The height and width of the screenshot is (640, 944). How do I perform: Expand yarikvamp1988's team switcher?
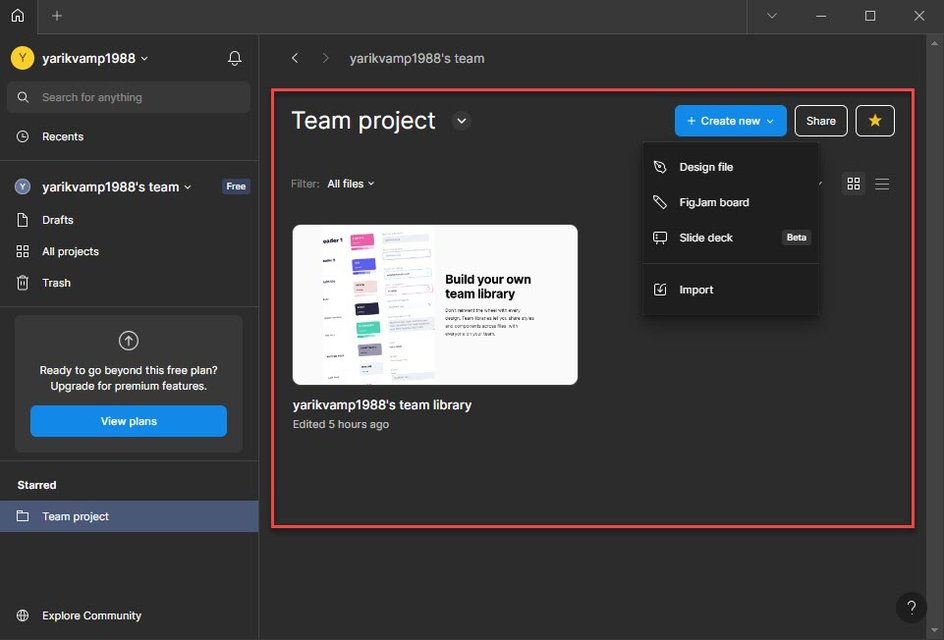pos(188,187)
